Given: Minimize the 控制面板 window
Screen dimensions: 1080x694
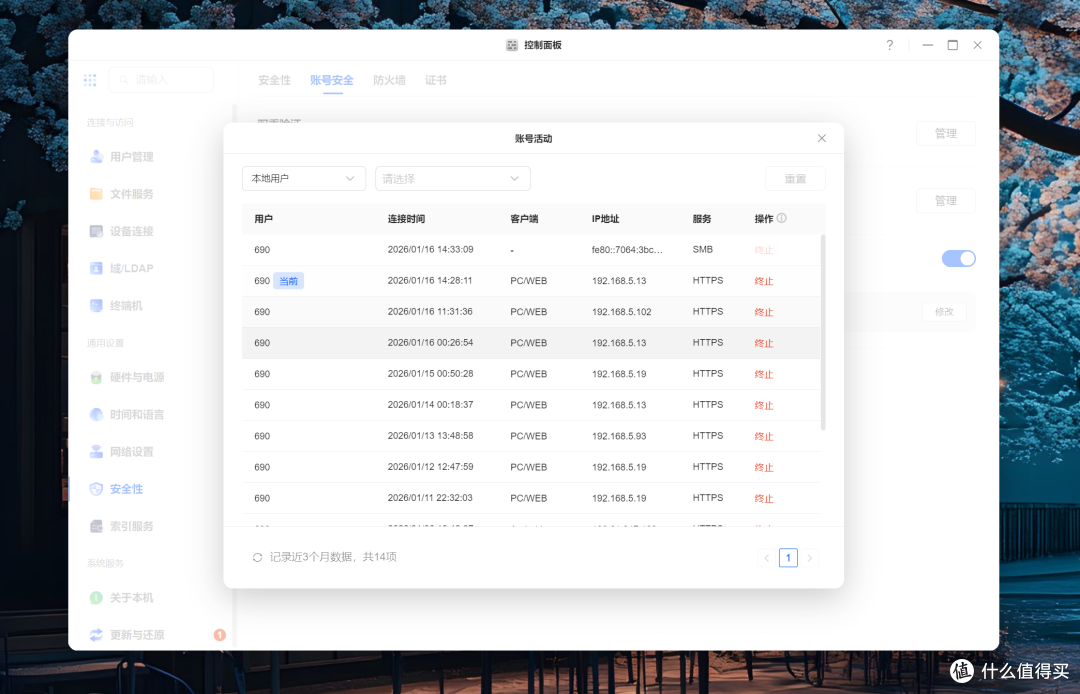Looking at the screenshot, I should tap(928, 45).
